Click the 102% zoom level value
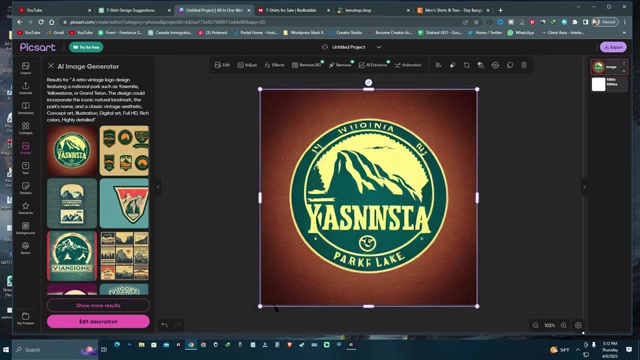 tap(549, 325)
